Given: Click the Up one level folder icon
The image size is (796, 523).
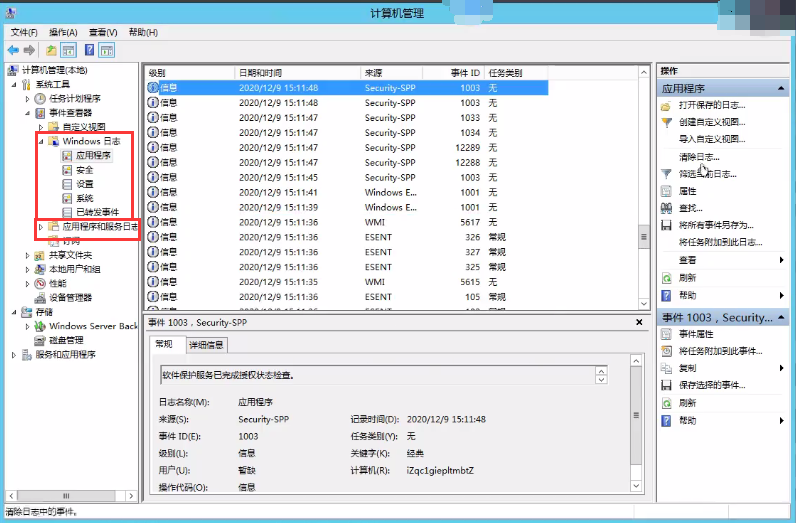Looking at the screenshot, I should tap(51, 50).
